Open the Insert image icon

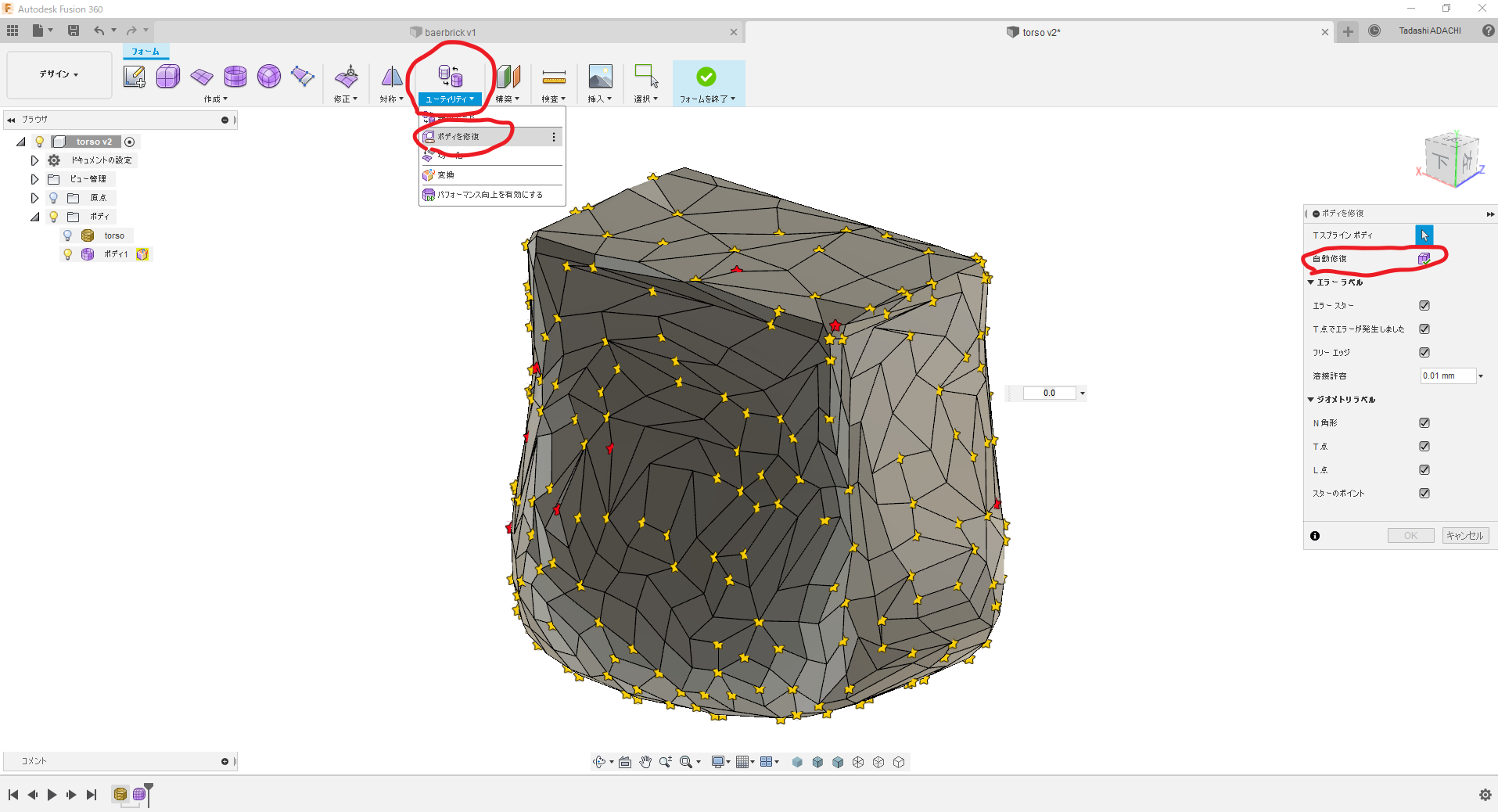(x=600, y=77)
